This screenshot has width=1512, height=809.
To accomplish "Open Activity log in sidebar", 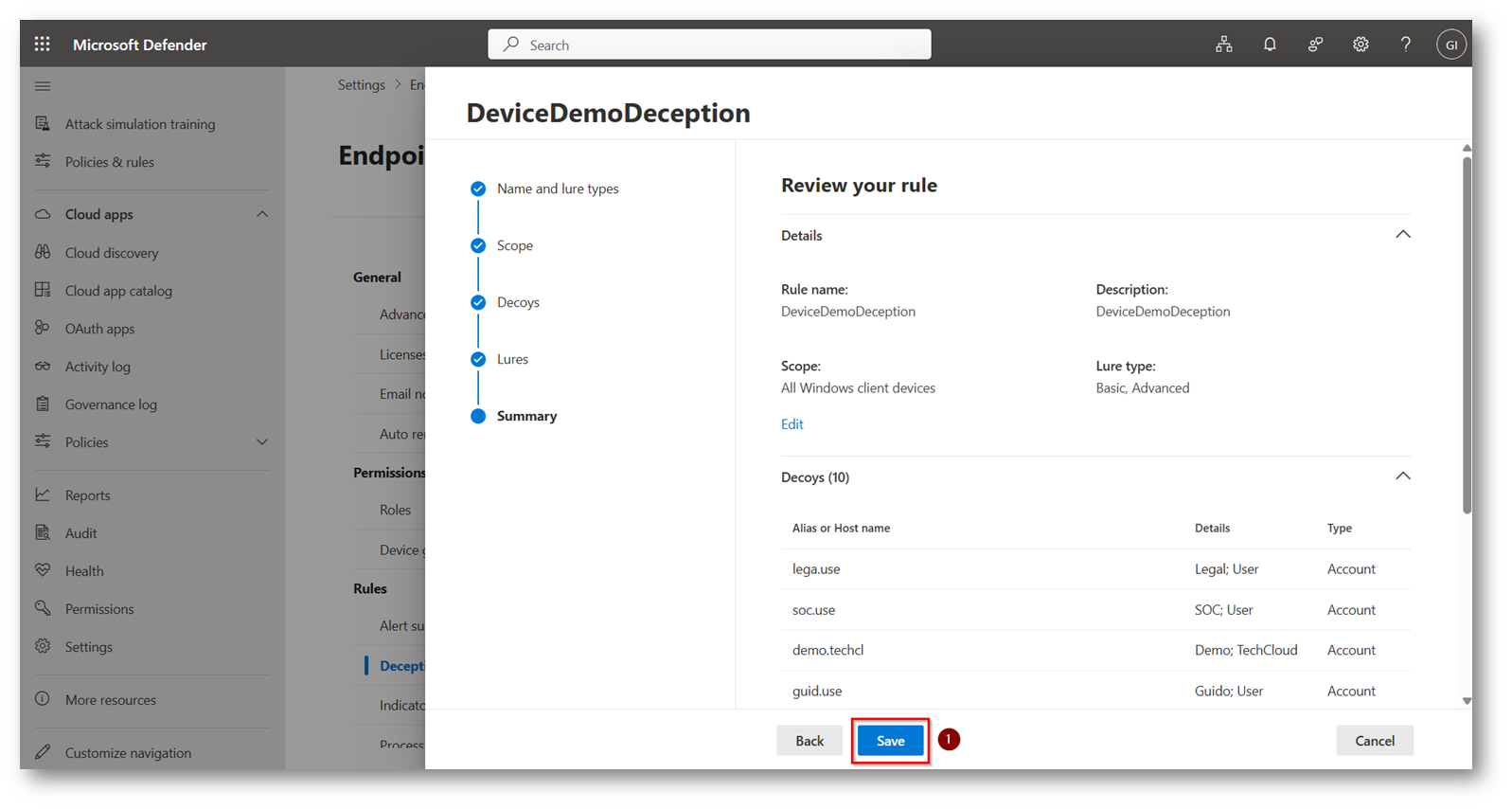I will click(98, 367).
